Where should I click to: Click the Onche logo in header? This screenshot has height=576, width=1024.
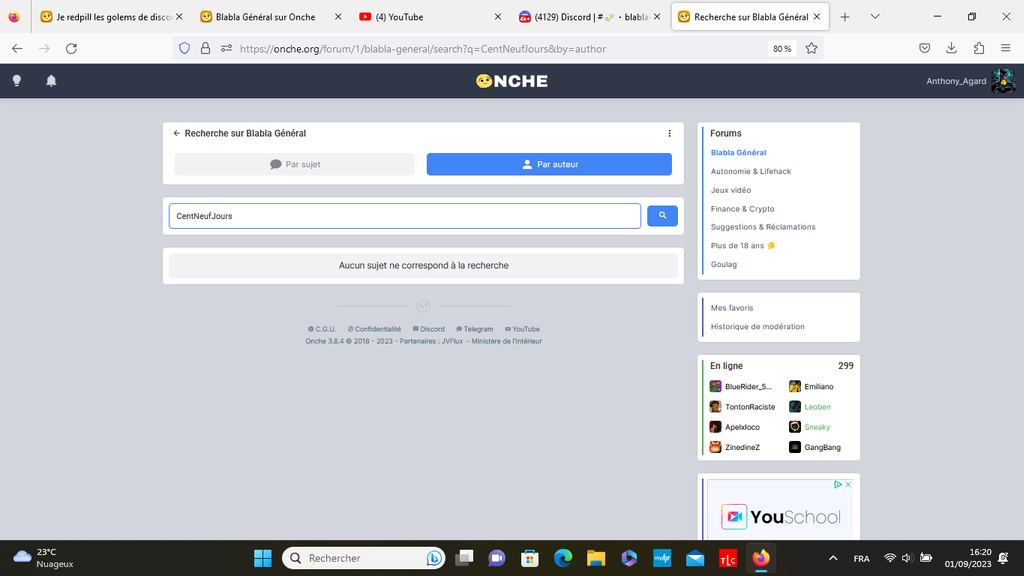coord(512,81)
